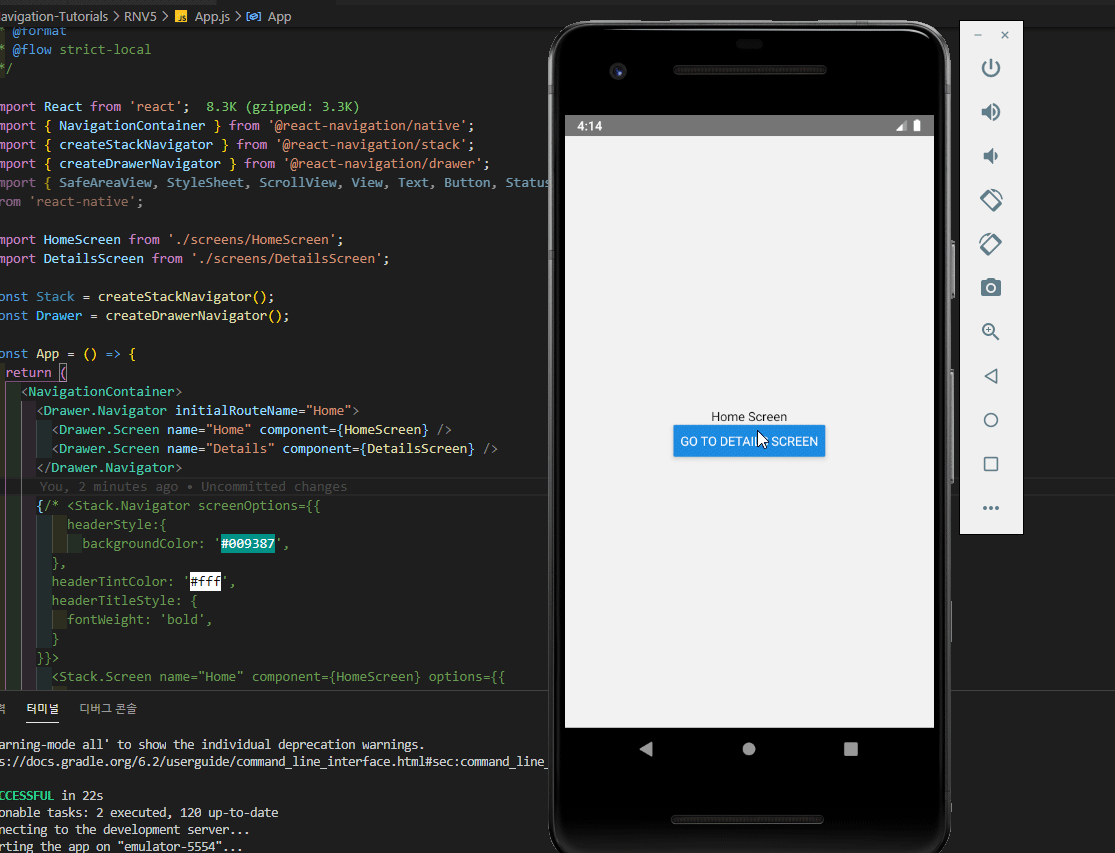Click the emulator Power button icon

(991, 68)
